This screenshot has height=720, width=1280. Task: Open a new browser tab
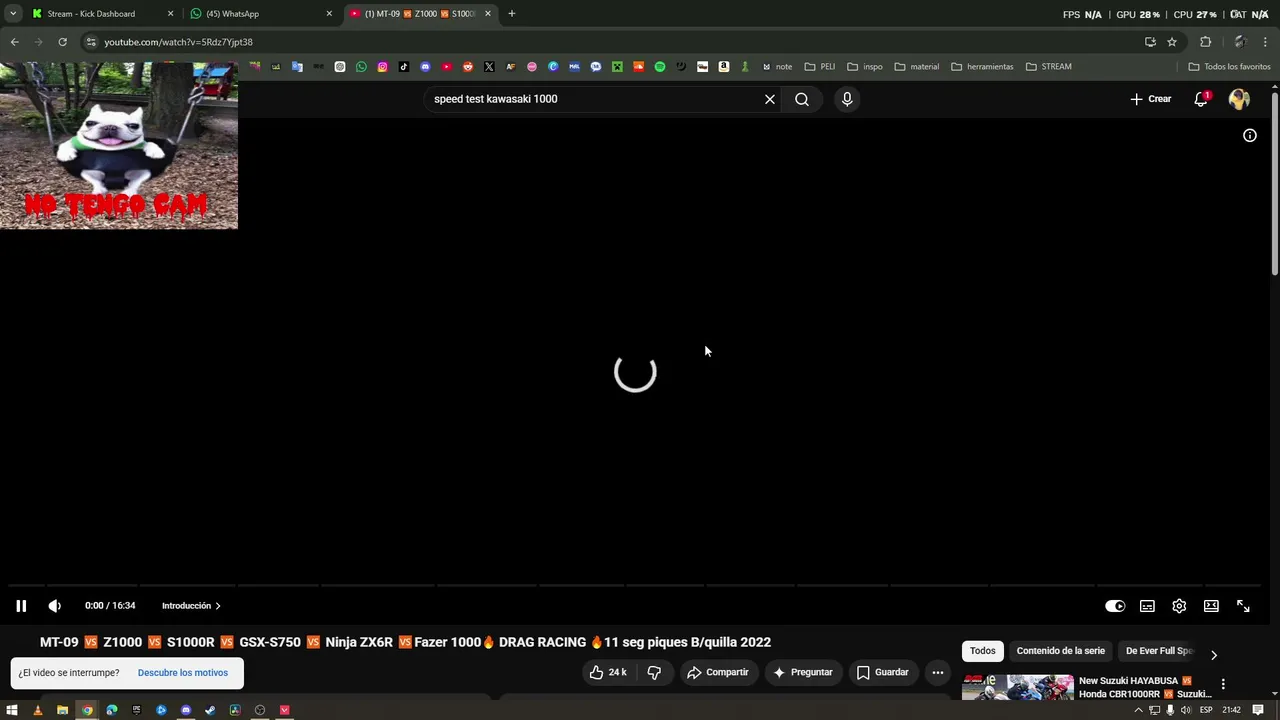pos(512,14)
